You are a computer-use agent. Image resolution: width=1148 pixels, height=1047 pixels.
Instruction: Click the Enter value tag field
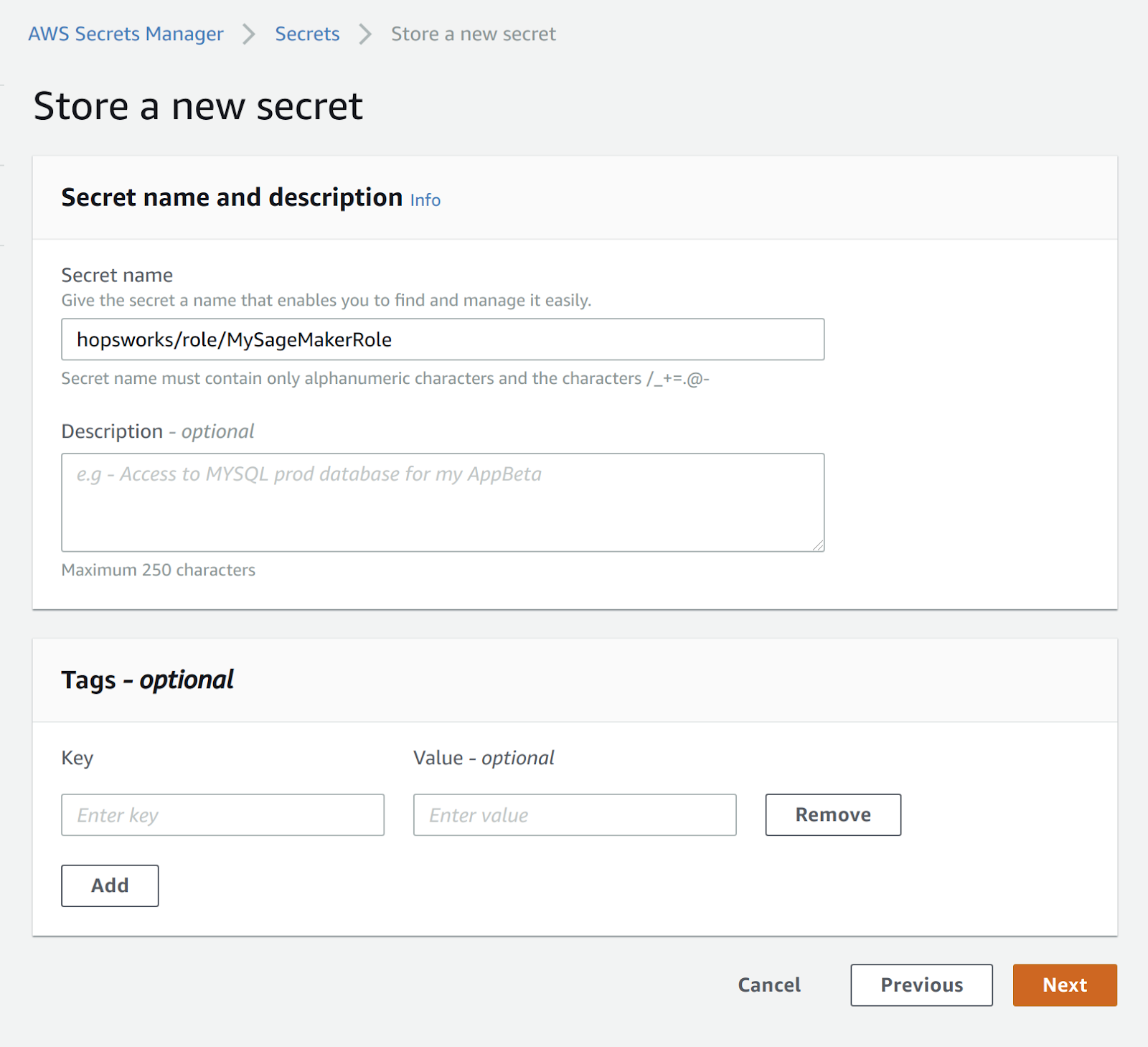click(x=574, y=814)
